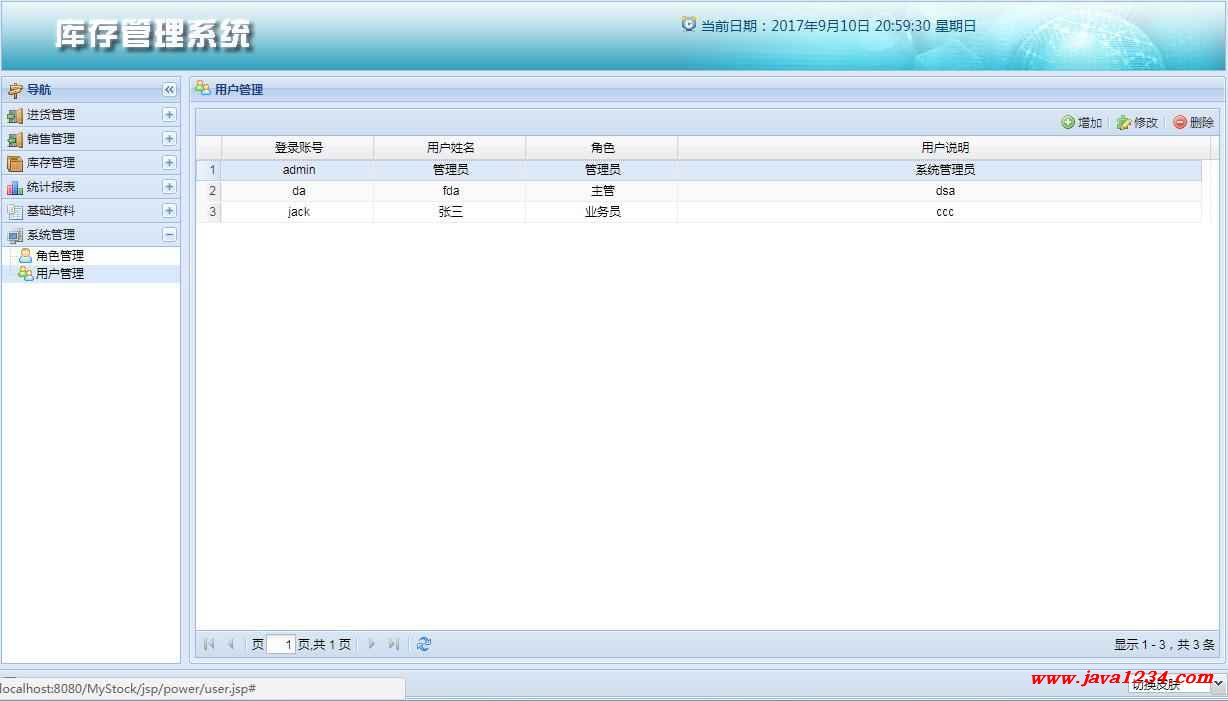Sort by the 登录账号 column header

(299, 148)
